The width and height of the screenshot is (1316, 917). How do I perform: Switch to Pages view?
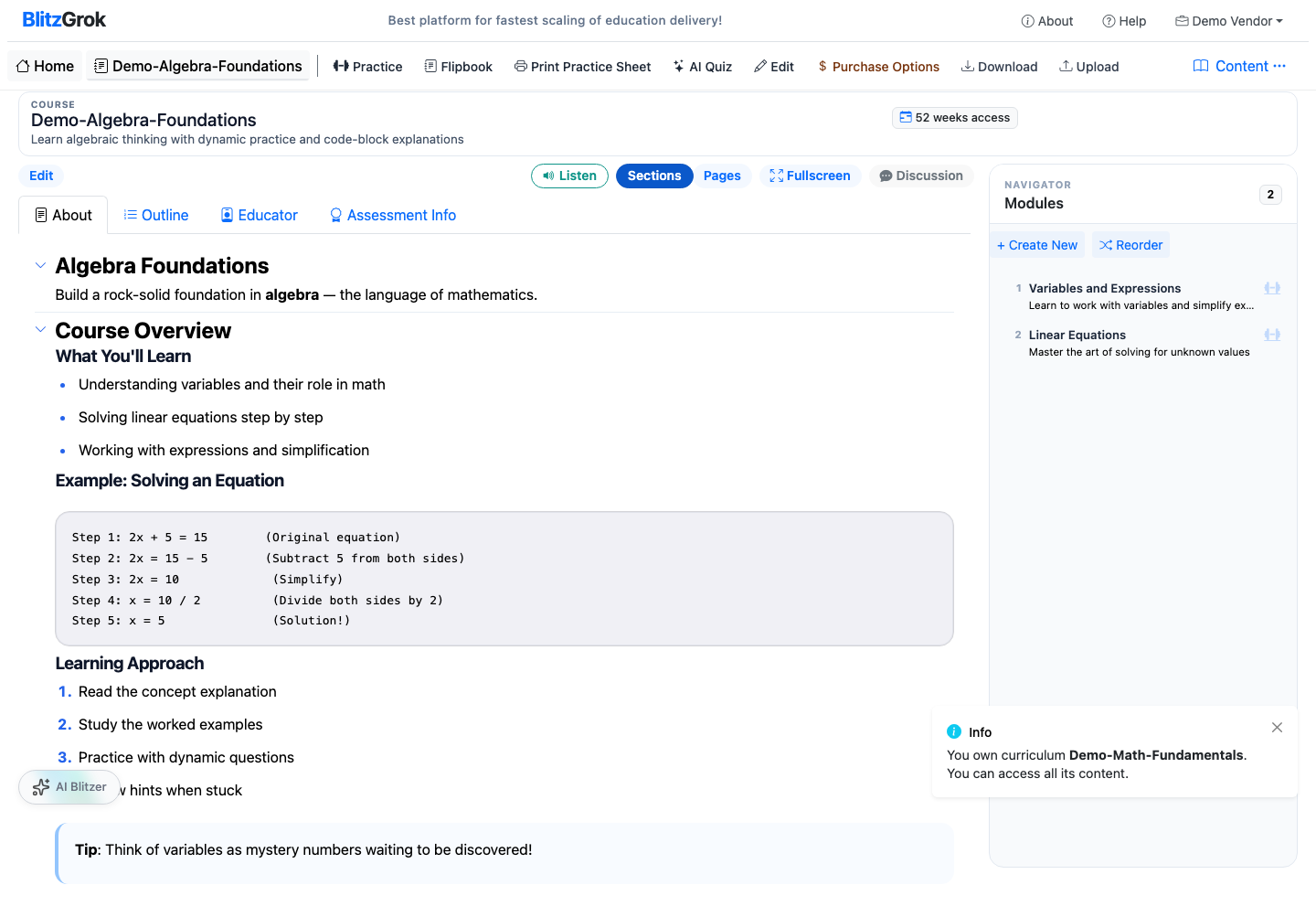click(x=722, y=176)
